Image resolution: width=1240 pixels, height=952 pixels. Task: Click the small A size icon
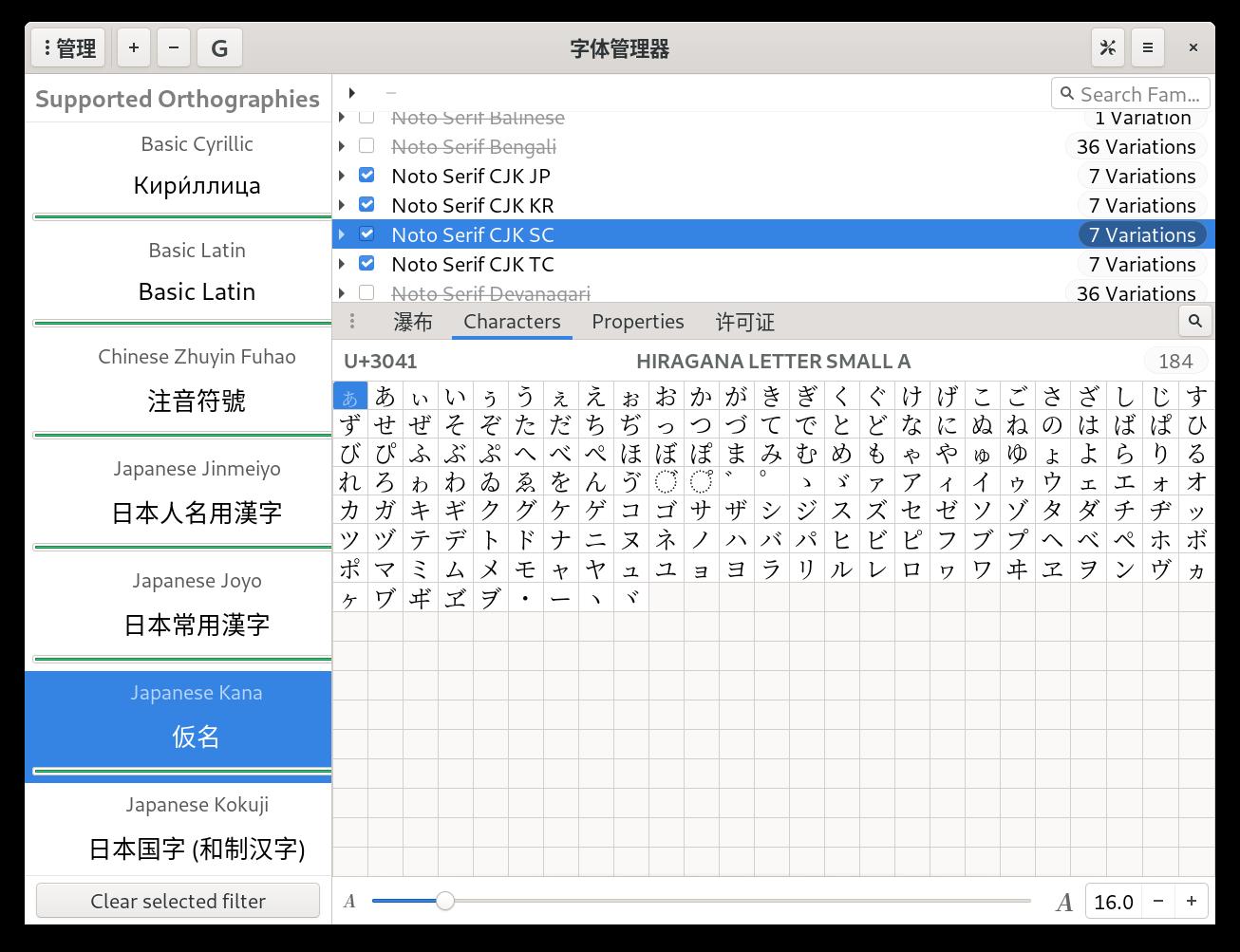[x=349, y=902]
